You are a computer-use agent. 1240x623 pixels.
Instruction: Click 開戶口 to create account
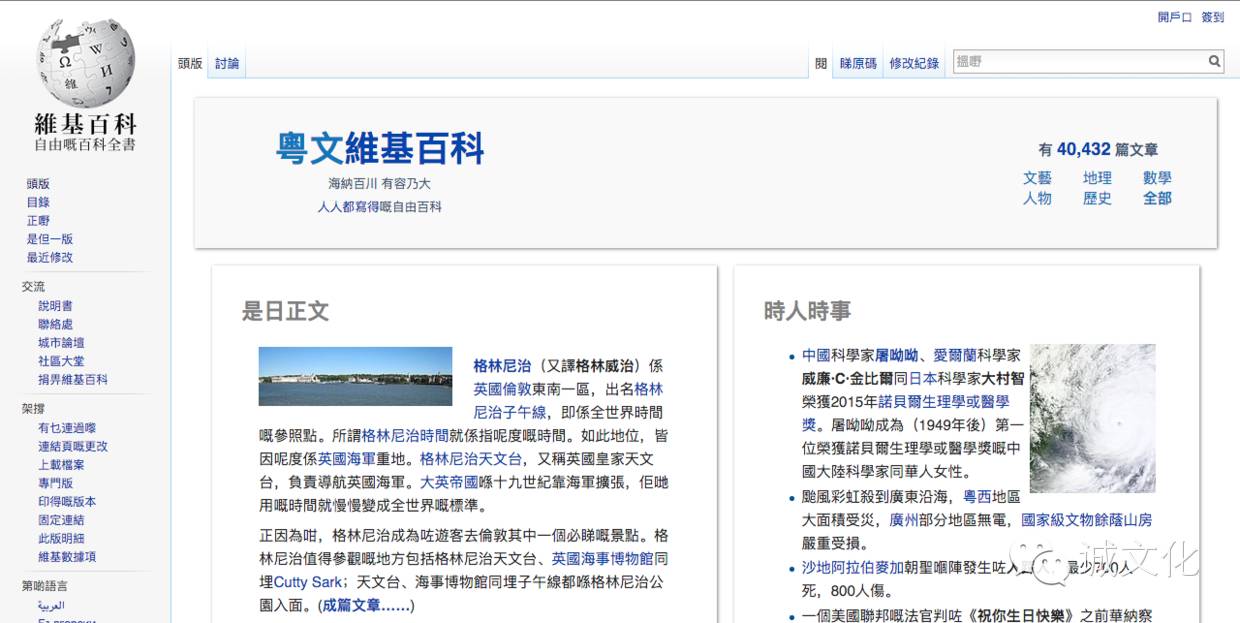coord(1175,17)
